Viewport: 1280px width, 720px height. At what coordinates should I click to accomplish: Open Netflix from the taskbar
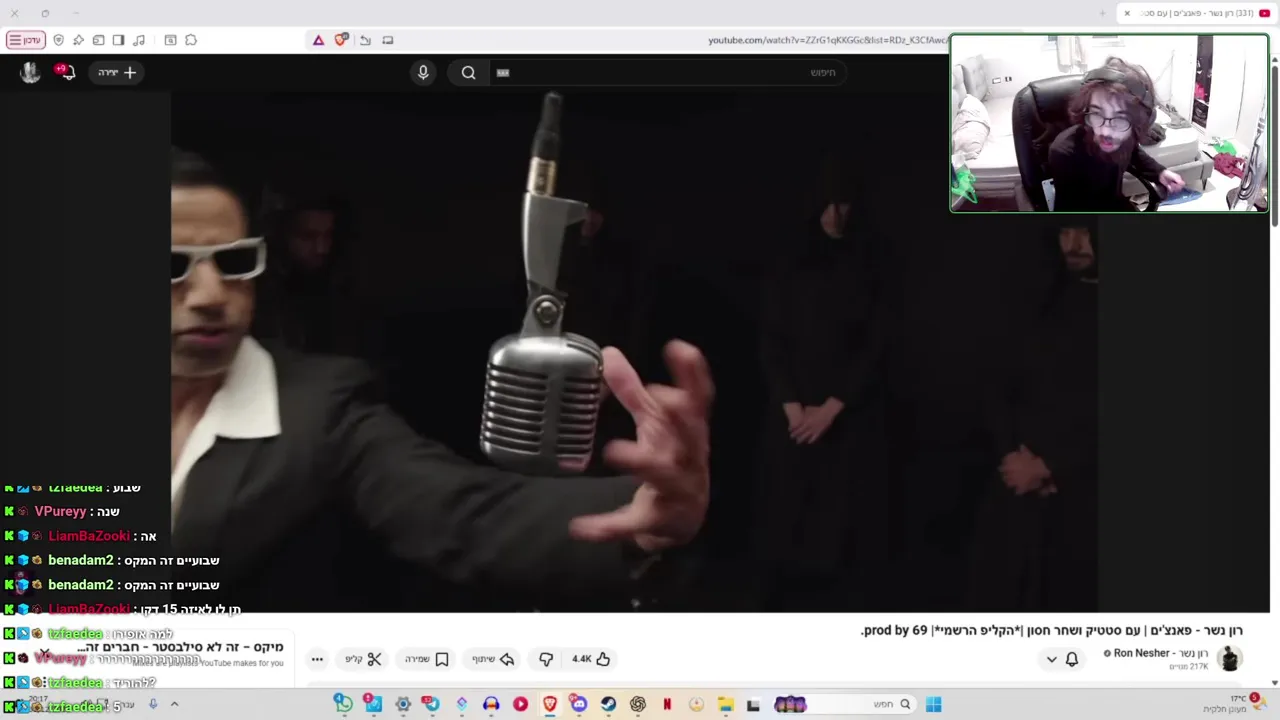(x=667, y=704)
